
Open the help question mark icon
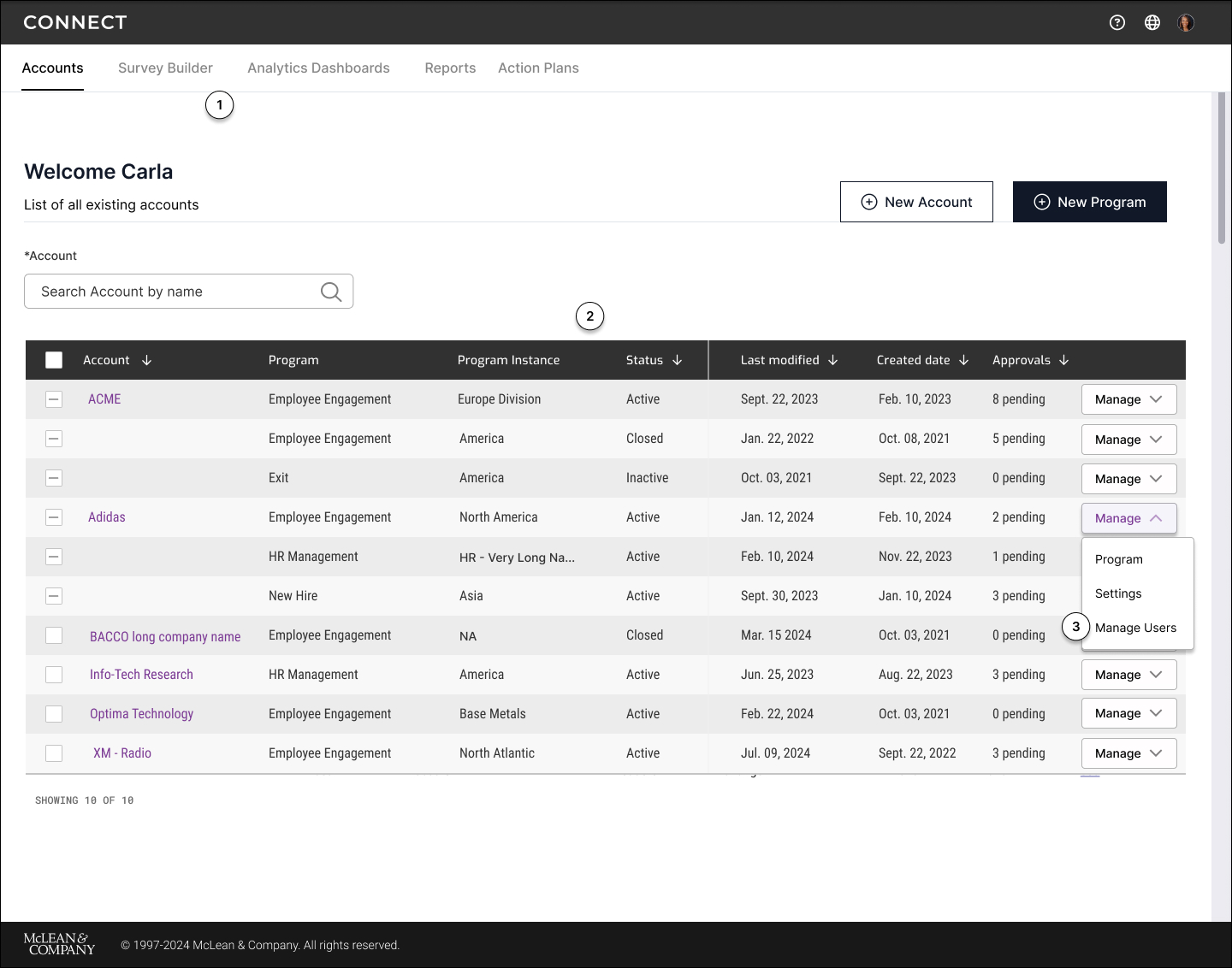point(1117,23)
